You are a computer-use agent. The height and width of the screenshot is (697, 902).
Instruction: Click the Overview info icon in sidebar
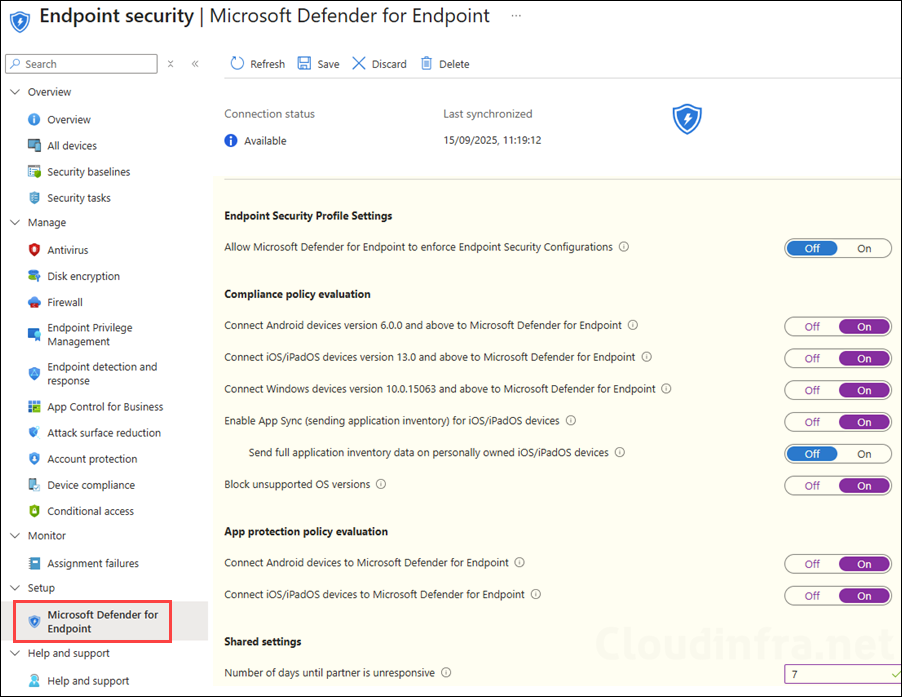35,119
